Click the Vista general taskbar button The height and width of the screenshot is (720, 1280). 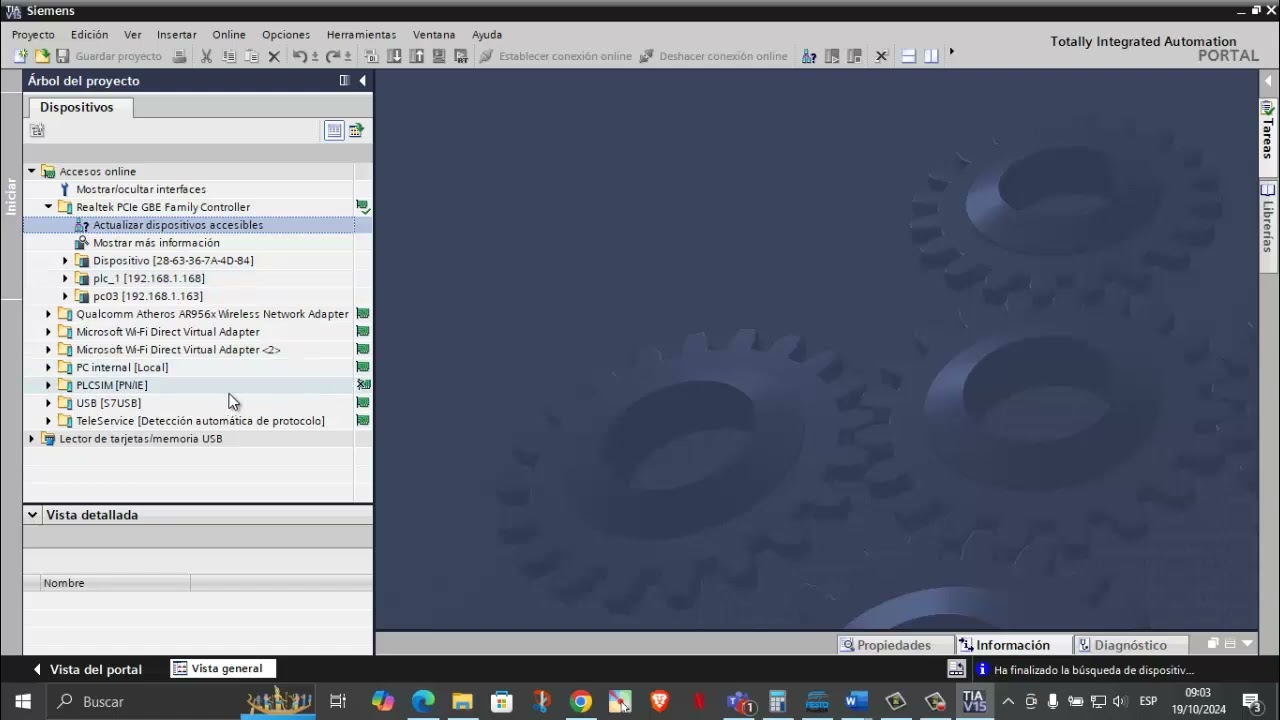[x=223, y=669]
